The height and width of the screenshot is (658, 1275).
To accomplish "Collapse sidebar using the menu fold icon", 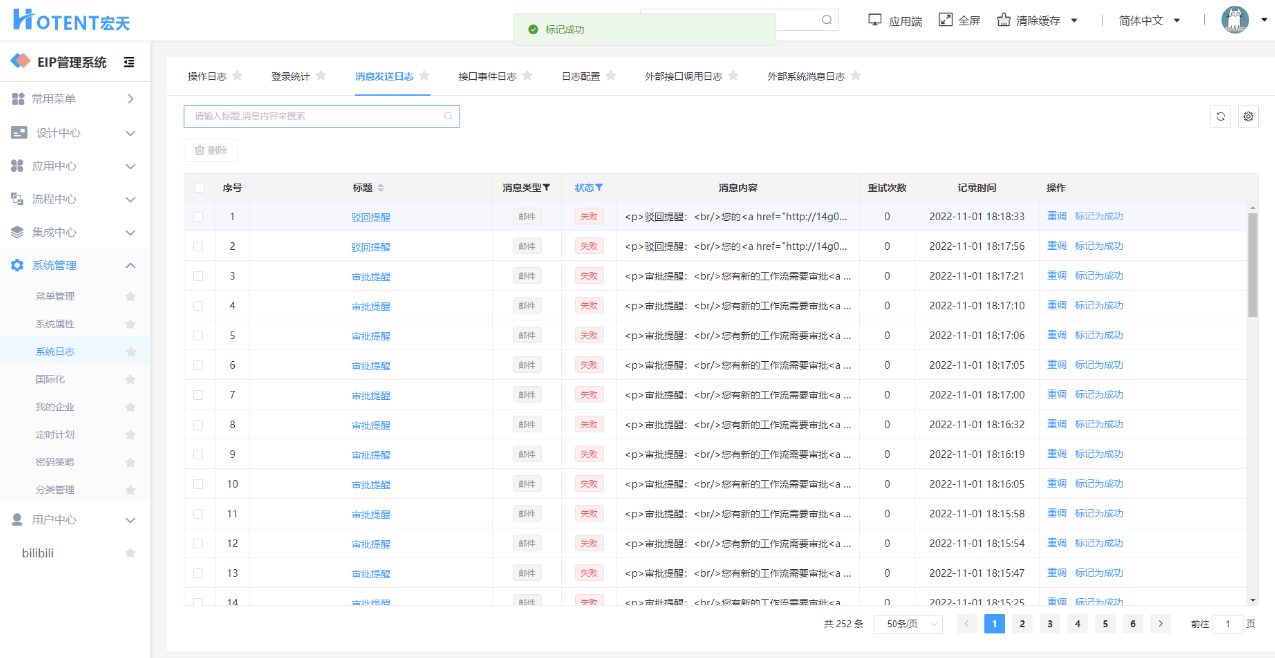I will (x=129, y=62).
